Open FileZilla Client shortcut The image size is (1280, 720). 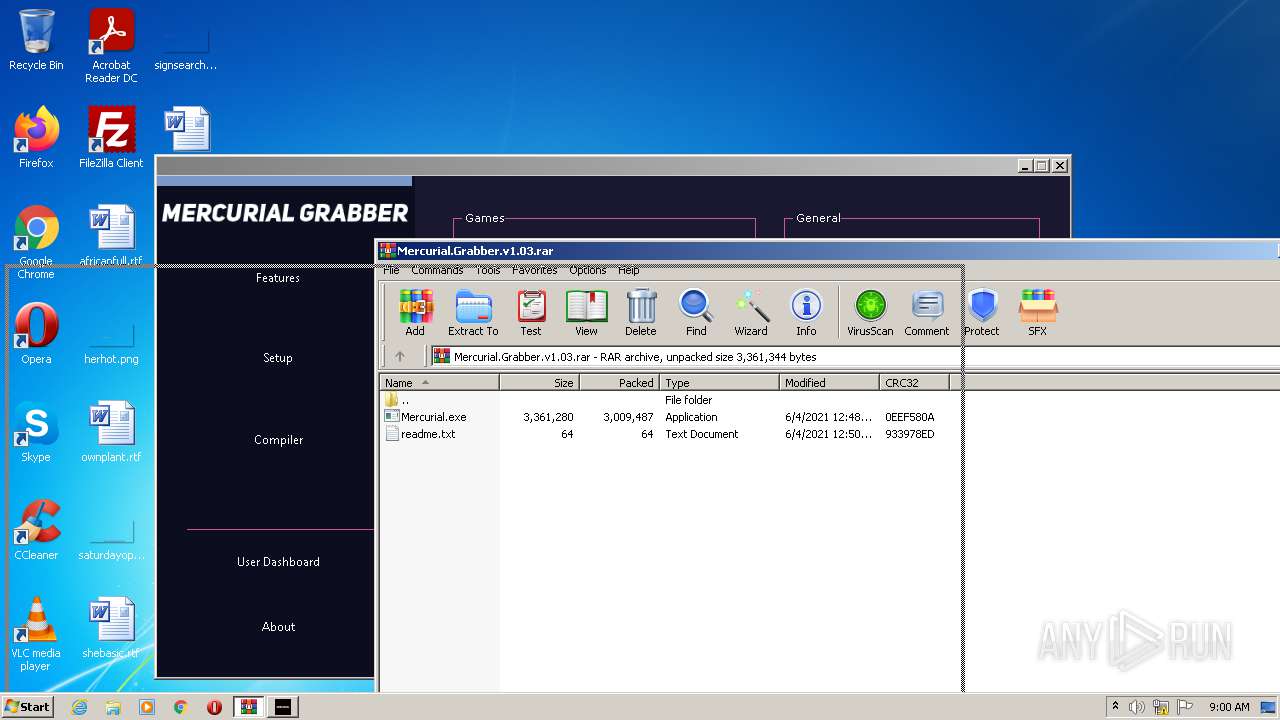tap(111, 138)
